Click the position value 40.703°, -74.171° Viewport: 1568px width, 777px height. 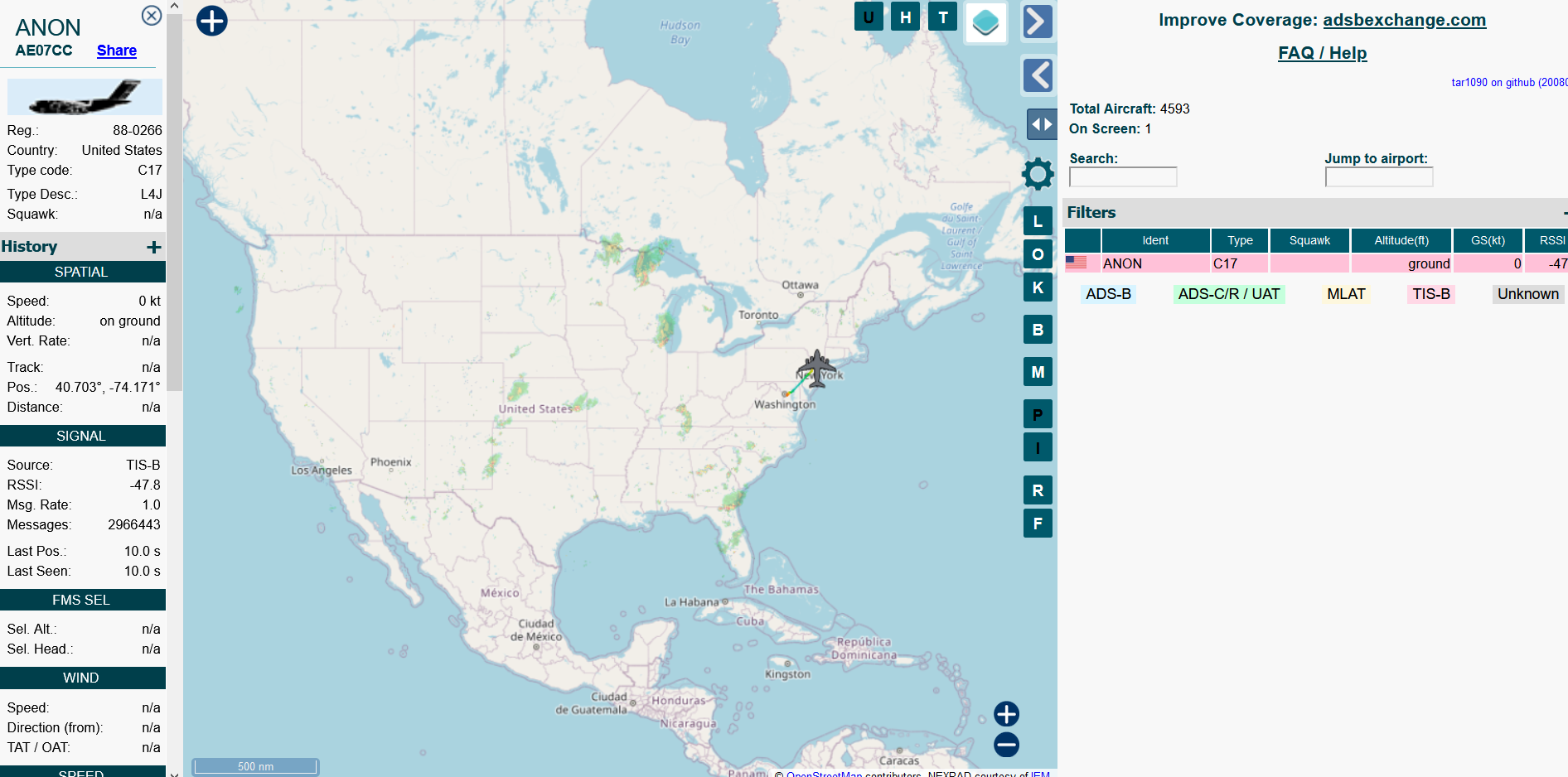pyautogui.click(x=108, y=387)
